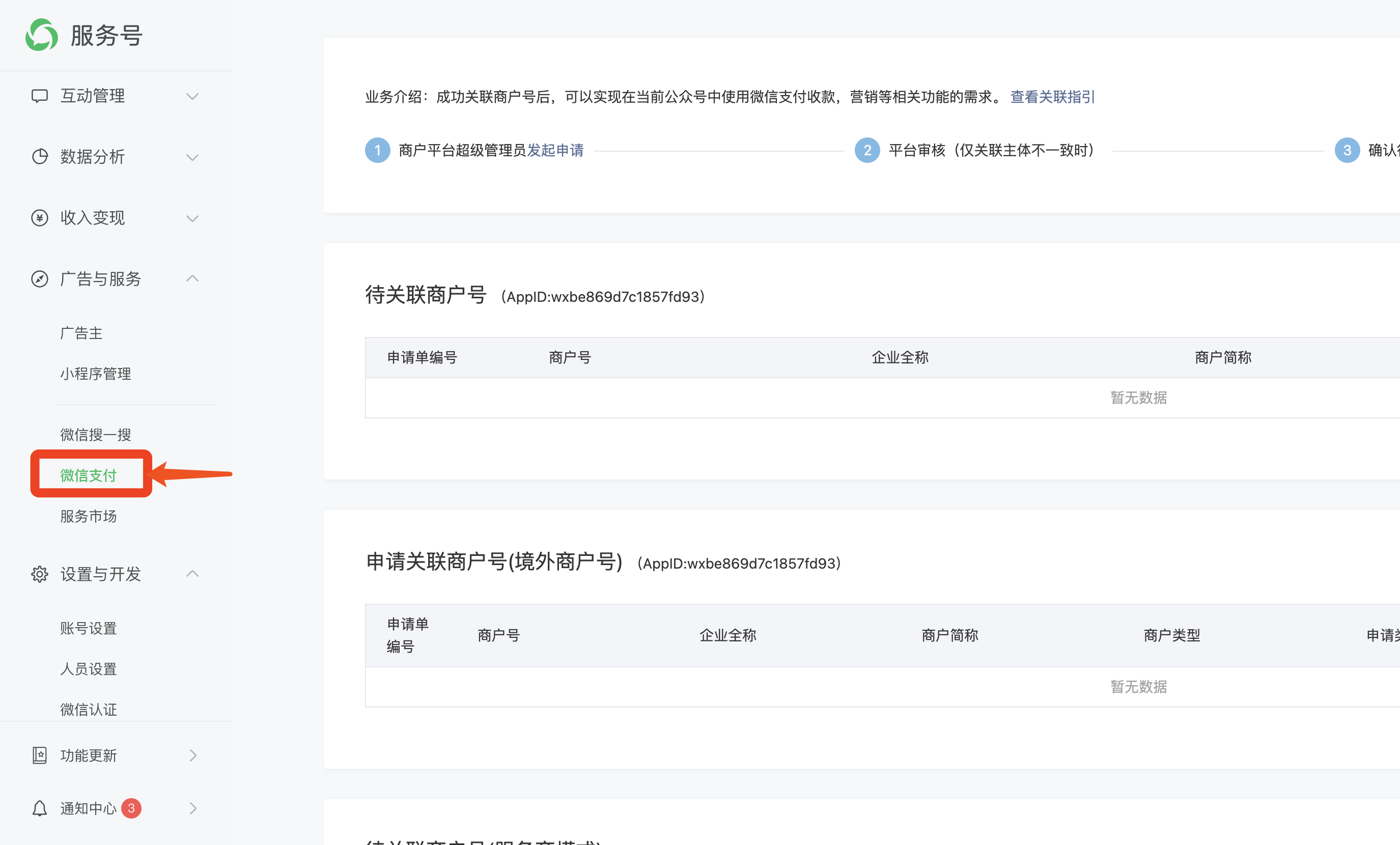Click the 通知中心 bell icon
Viewport: 1400px width, 845px height.
(39, 808)
